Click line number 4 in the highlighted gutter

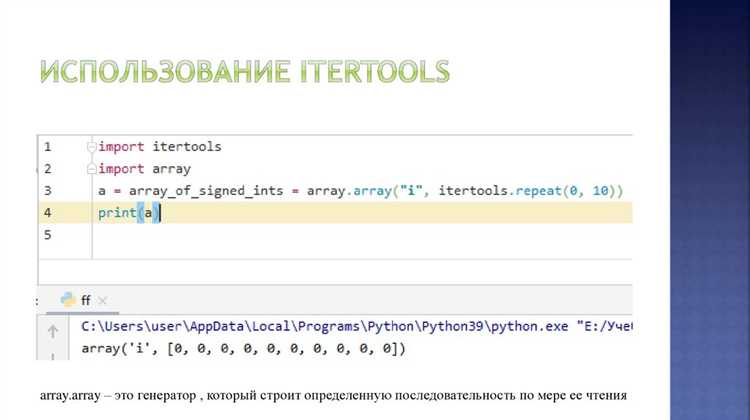coord(48,213)
